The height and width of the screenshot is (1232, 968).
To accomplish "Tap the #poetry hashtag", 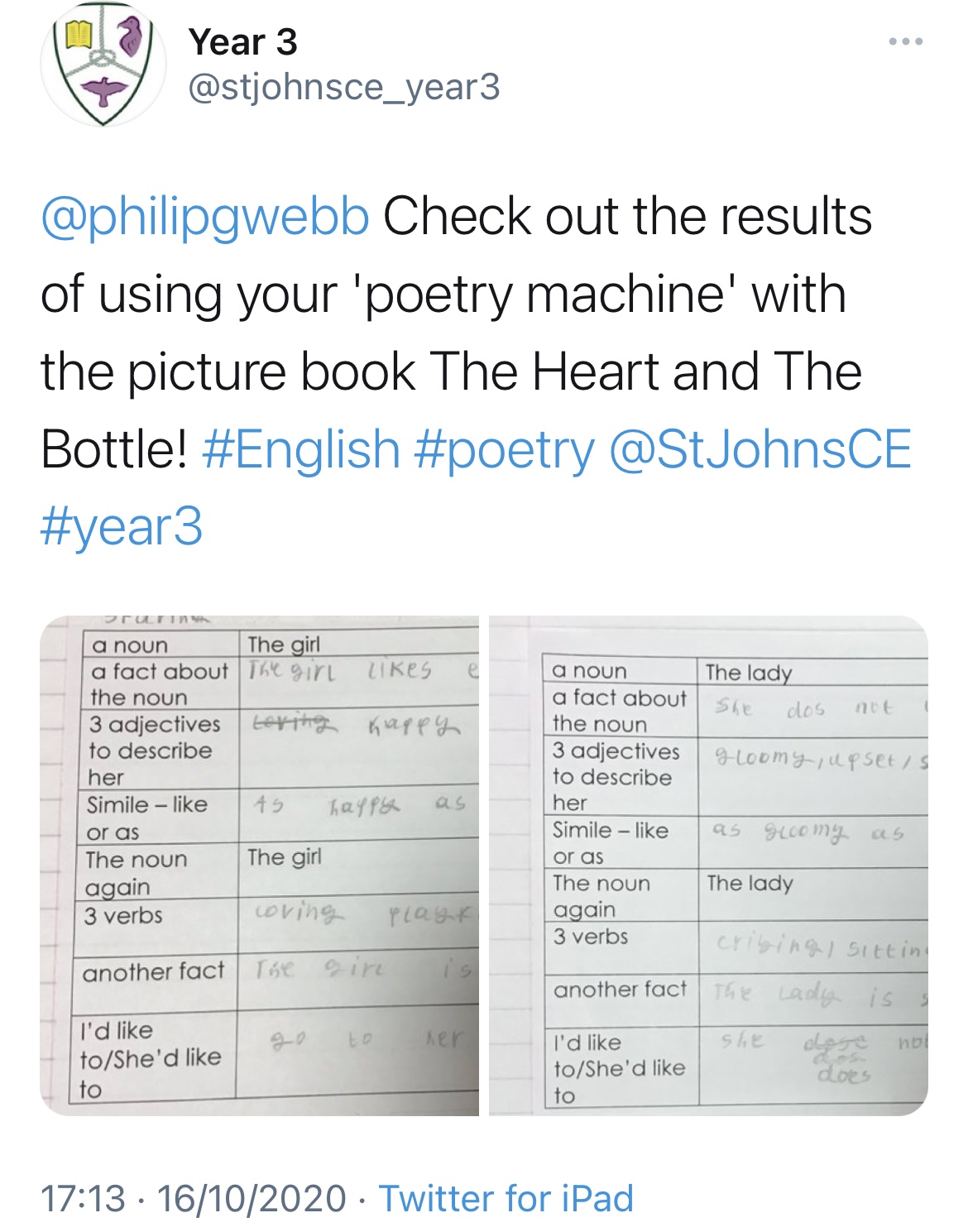I will pyautogui.click(x=504, y=451).
